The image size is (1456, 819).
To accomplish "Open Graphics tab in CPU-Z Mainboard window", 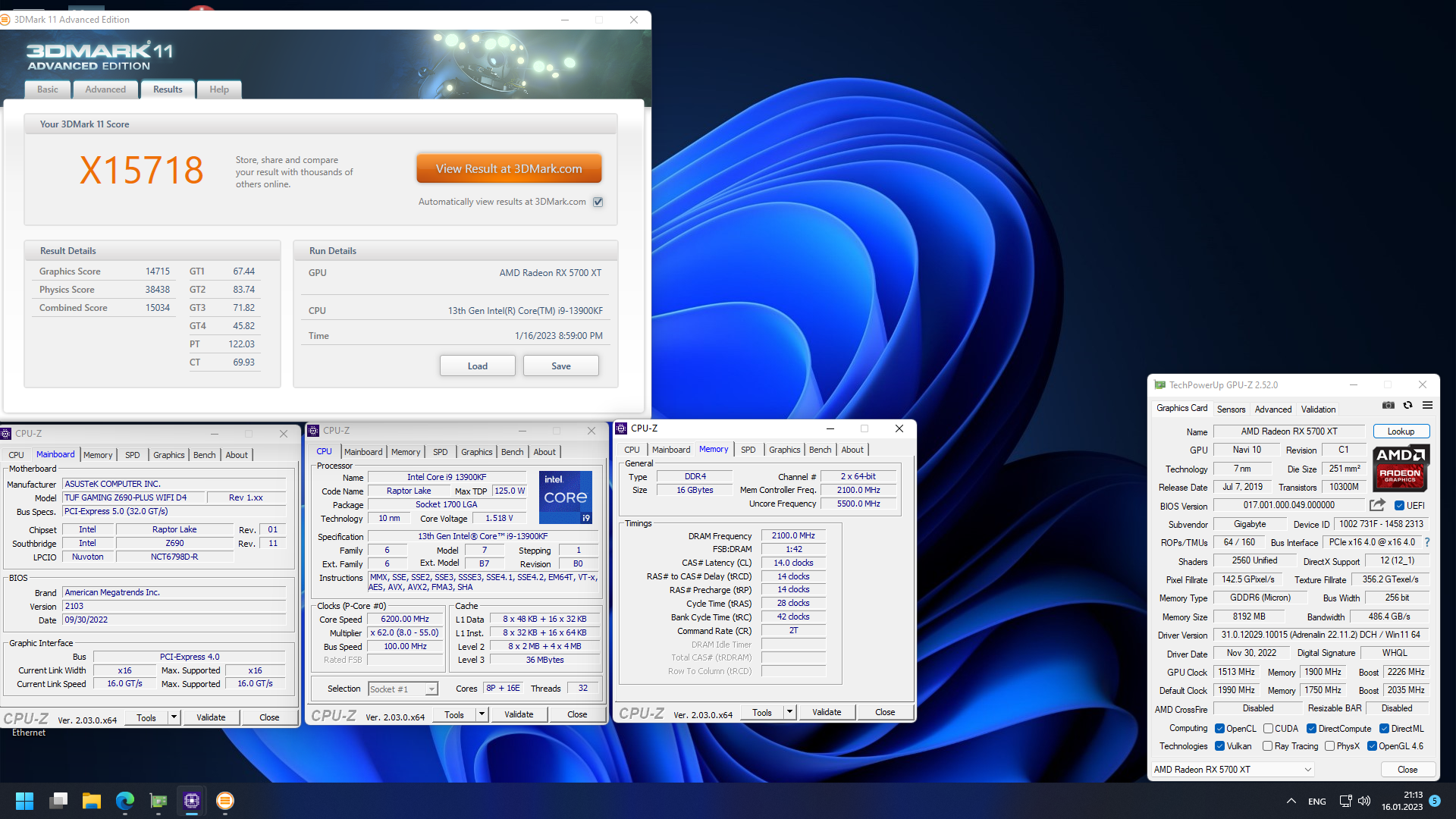I will pyautogui.click(x=168, y=455).
